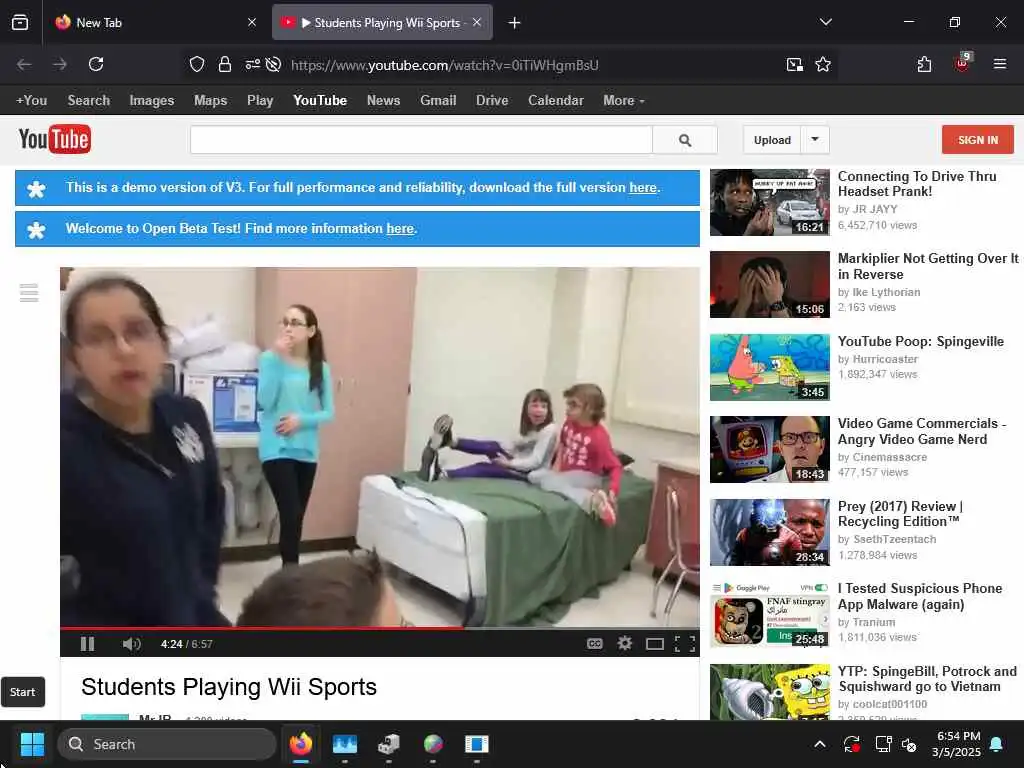Click channel name Cinemassacre
The height and width of the screenshot is (768, 1024).
tap(889, 457)
